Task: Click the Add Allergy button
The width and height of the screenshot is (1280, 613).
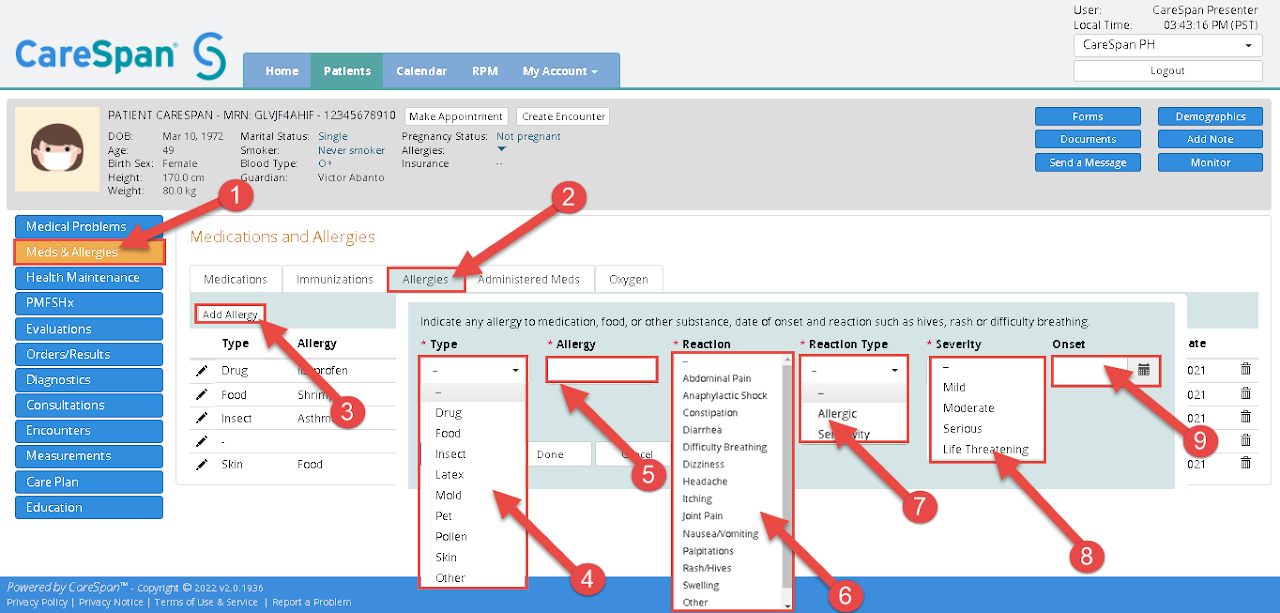Action: 230,314
